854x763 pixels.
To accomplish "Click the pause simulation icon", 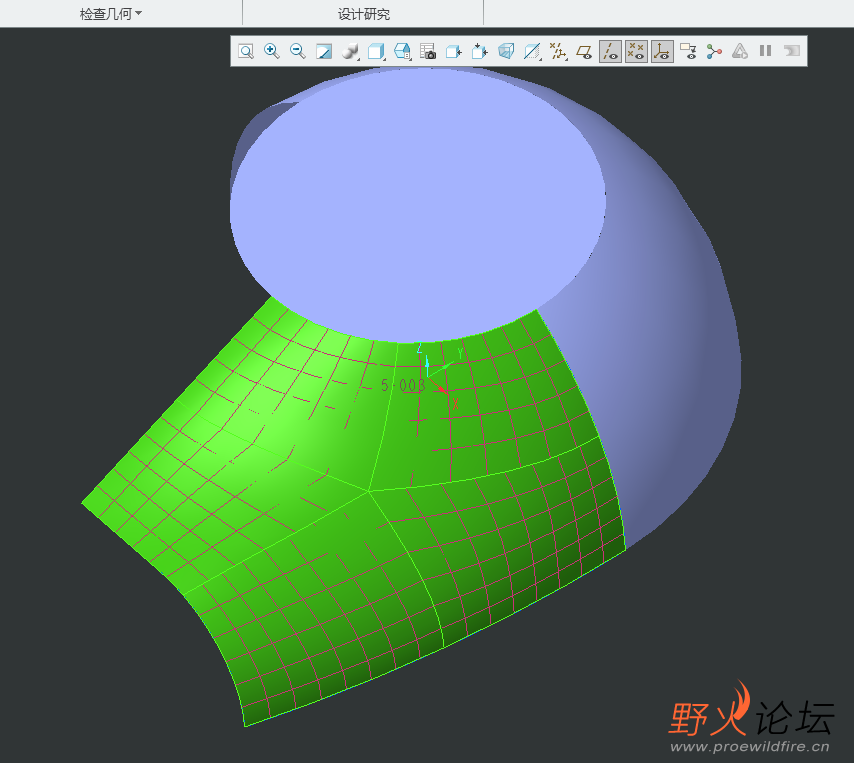I will (766, 51).
